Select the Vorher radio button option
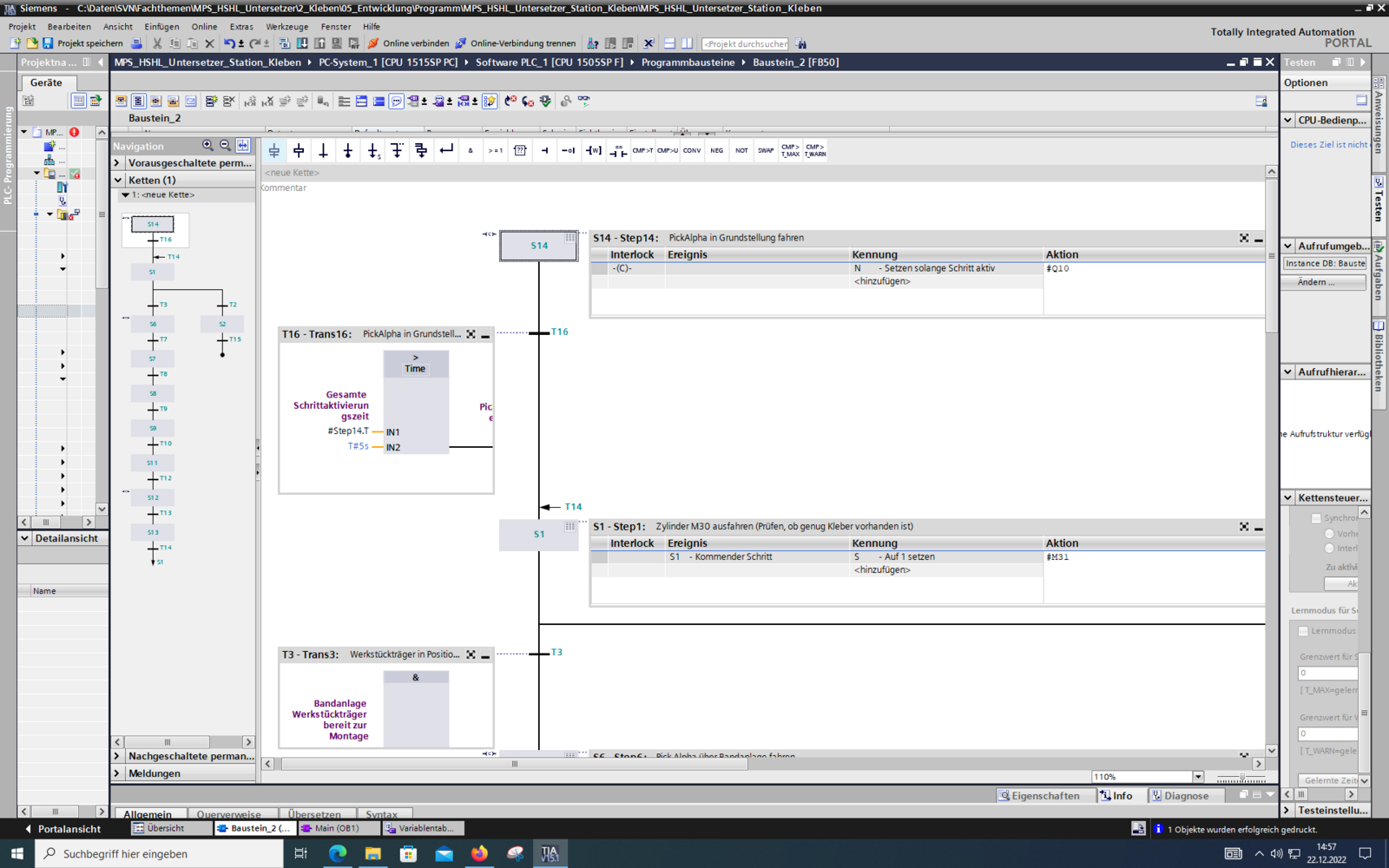The image size is (1389, 868). [1329, 534]
